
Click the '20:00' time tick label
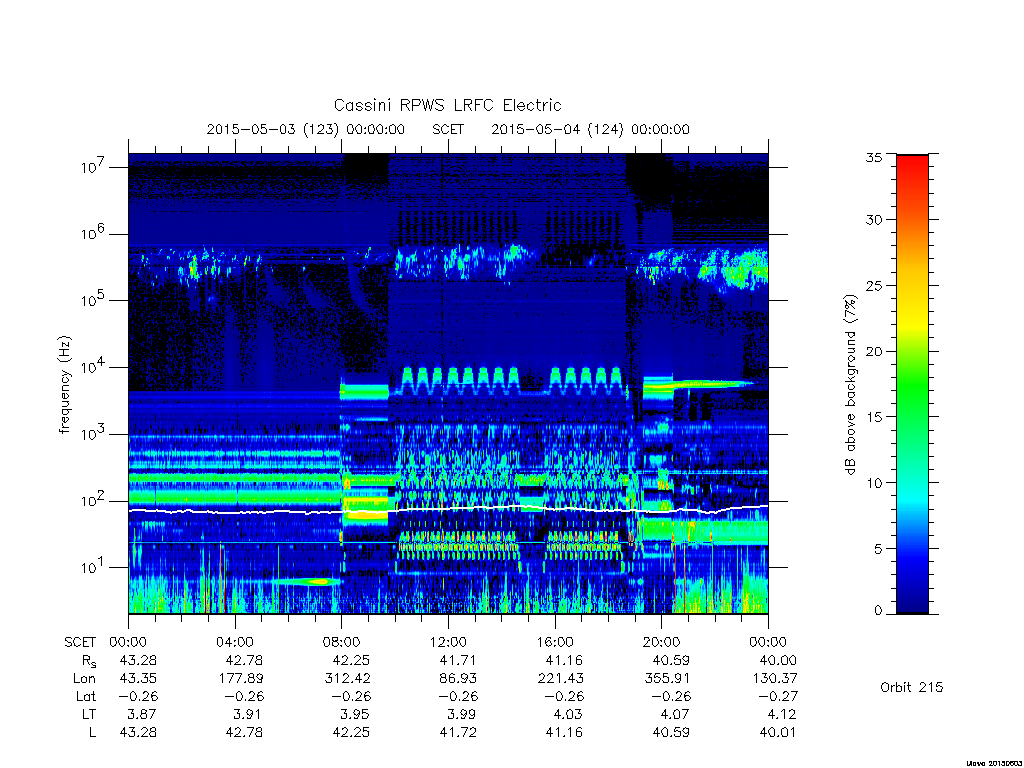pyautogui.click(x=662, y=642)
